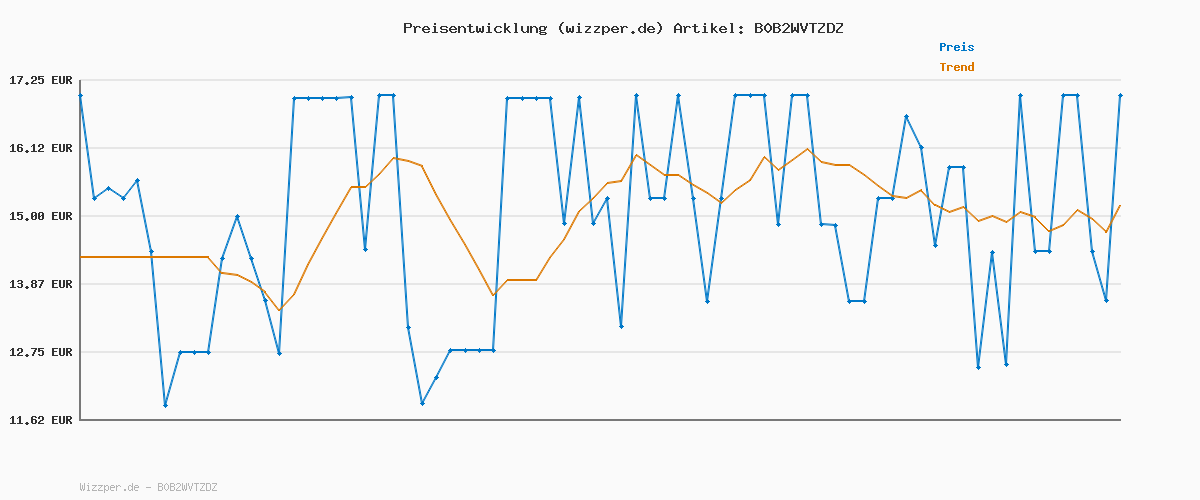Click article code B0B2WVTZDZ in the title

pyautogui.click(x=798, y=28)
